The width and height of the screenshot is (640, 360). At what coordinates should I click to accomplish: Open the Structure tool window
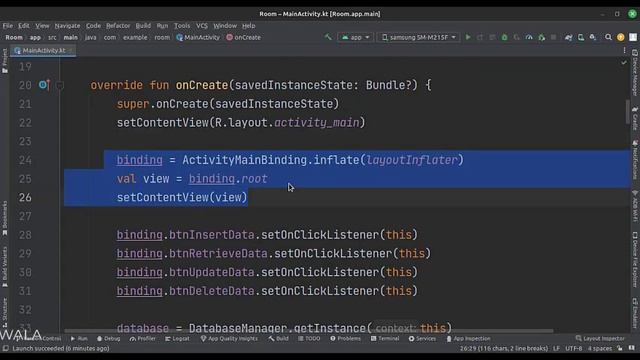(x=4, y=313)
